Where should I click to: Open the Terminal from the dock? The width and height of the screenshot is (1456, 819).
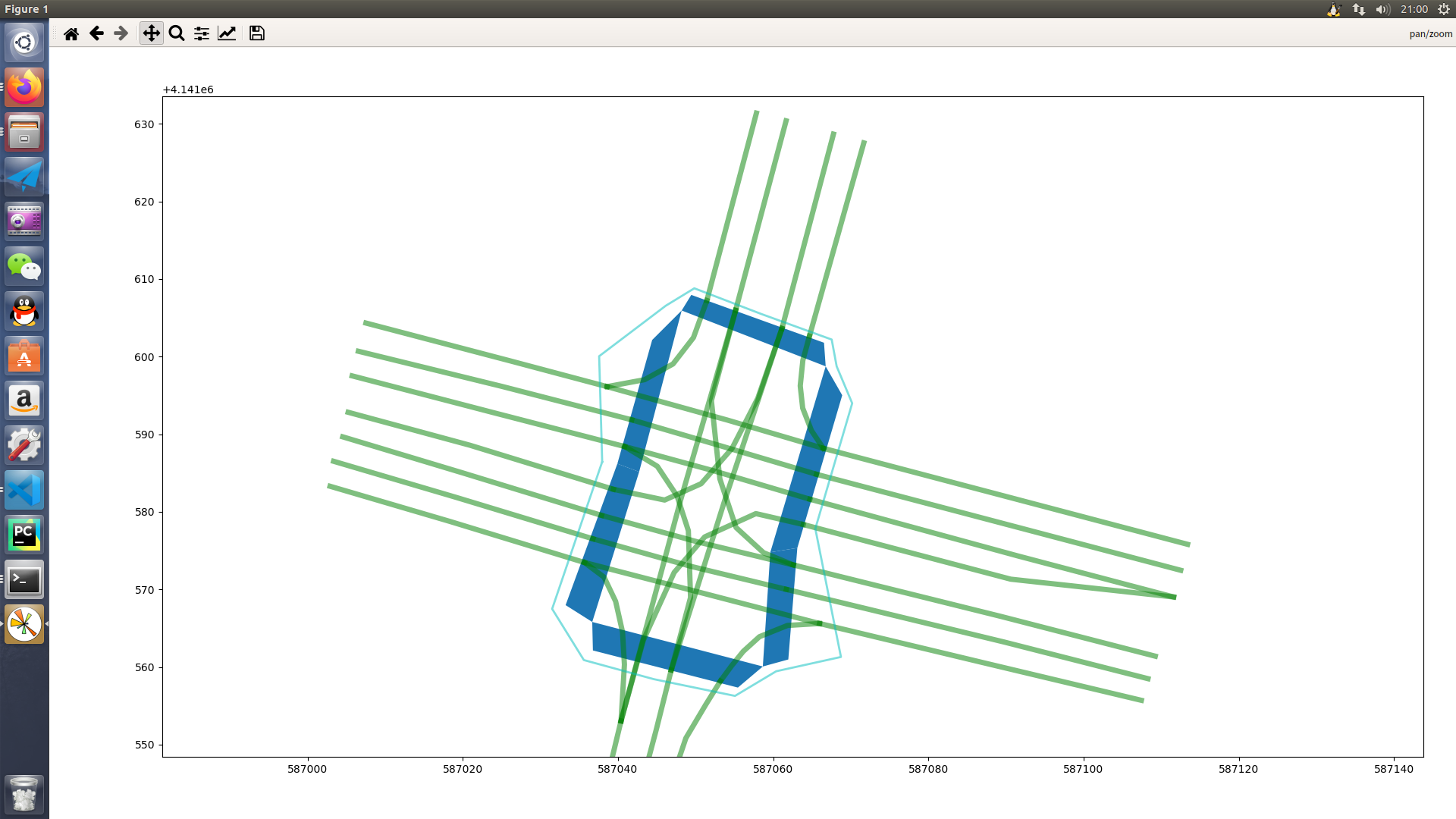[24, 580]
